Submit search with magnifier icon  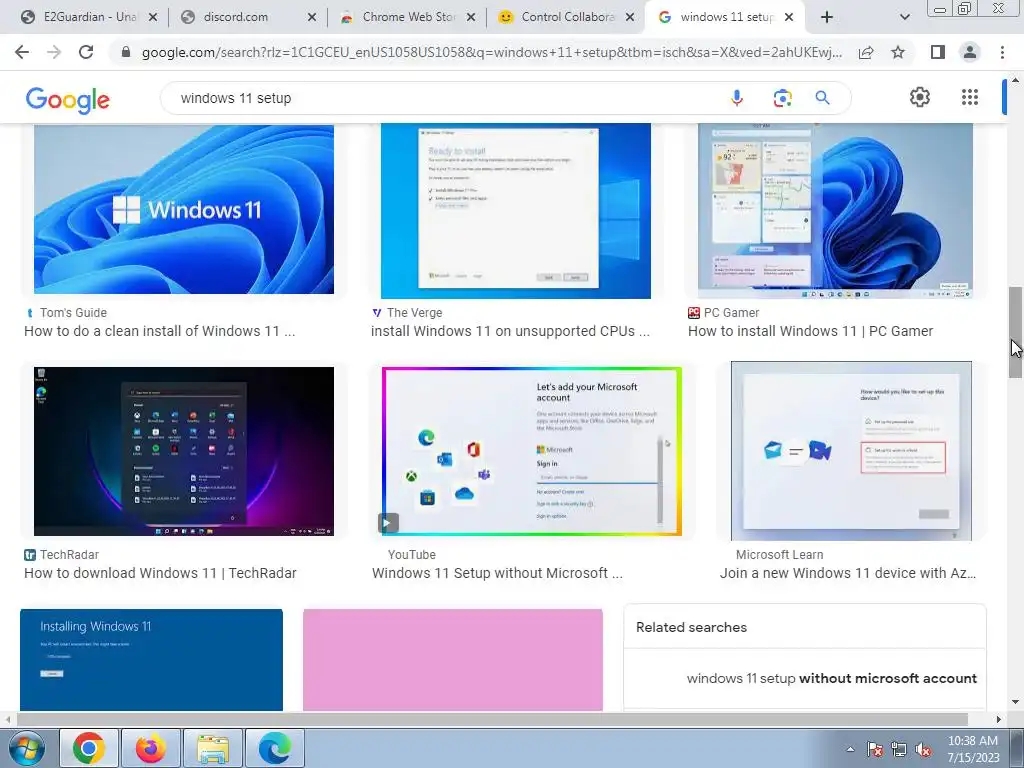click(x=822, y=98)
